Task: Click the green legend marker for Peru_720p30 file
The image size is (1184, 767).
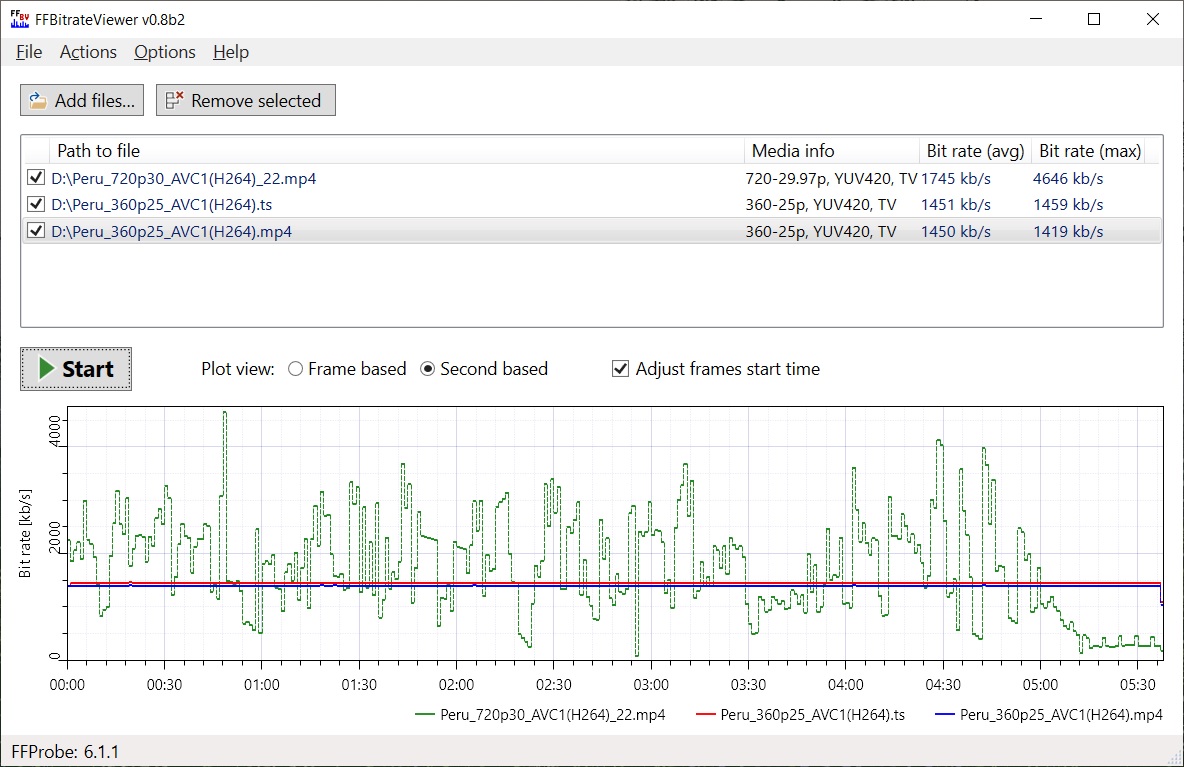Action: 424,715
